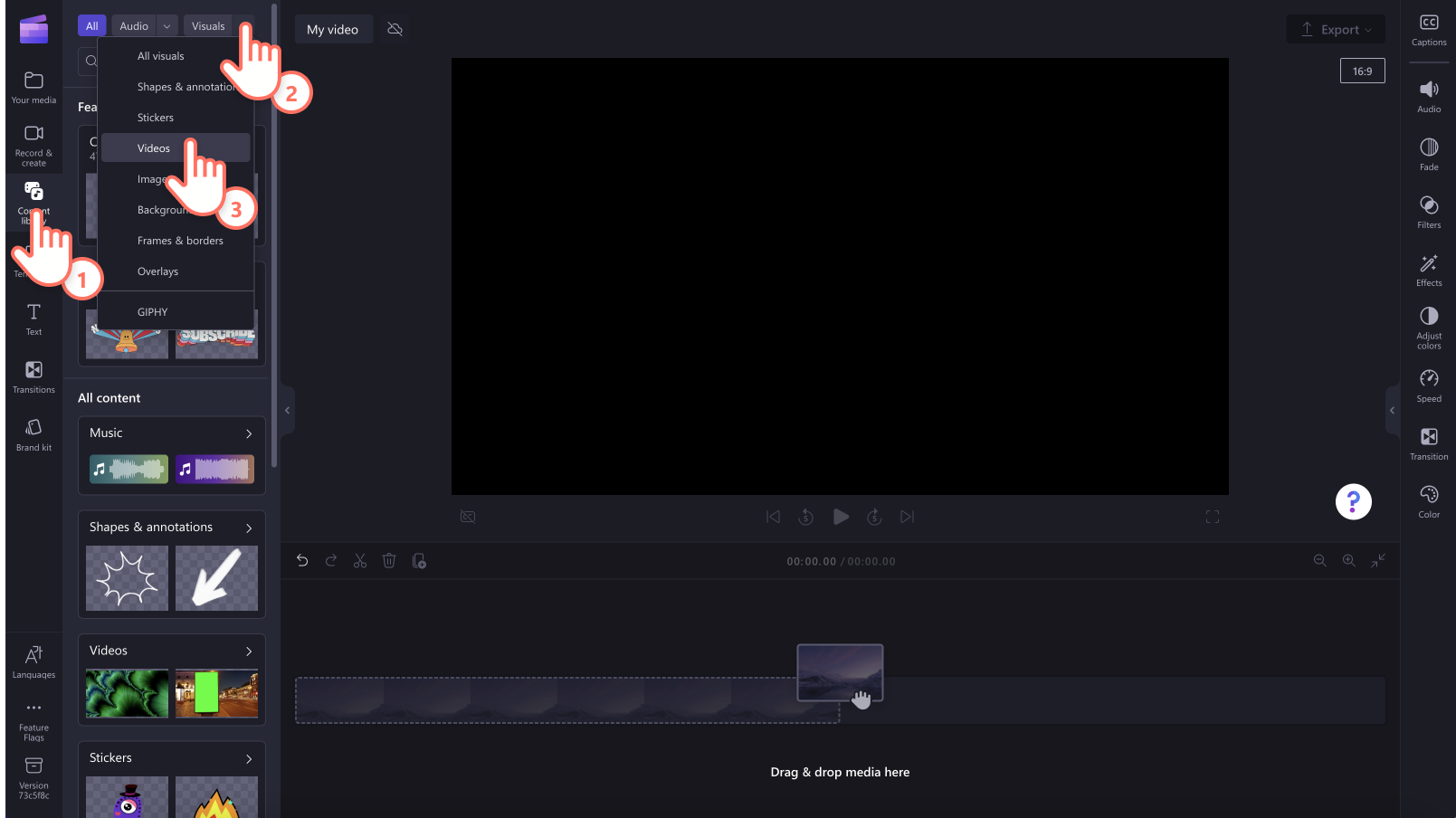Open the Brand kit panel
The image size is (1456, 818).
click(33, 434)
